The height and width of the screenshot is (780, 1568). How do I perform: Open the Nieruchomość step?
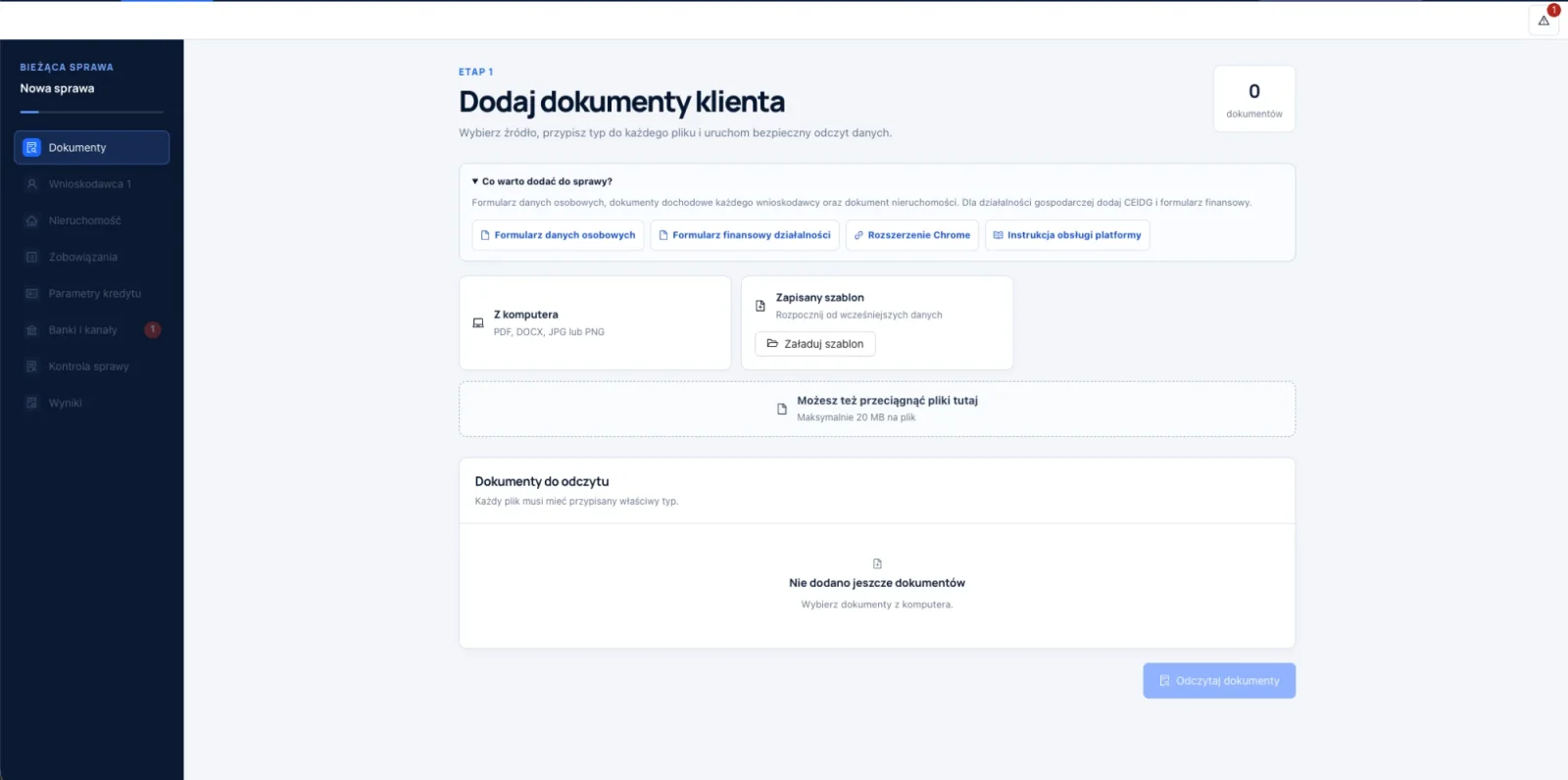91,220
